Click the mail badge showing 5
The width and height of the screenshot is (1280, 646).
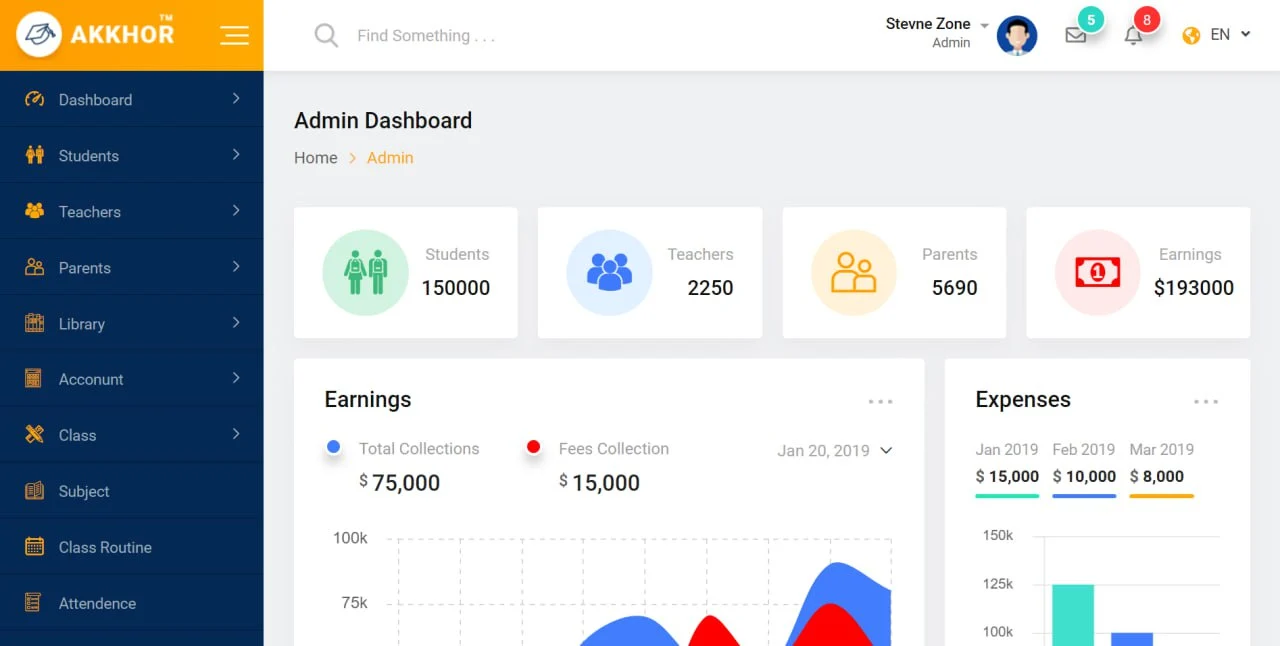click(1091, 20)
